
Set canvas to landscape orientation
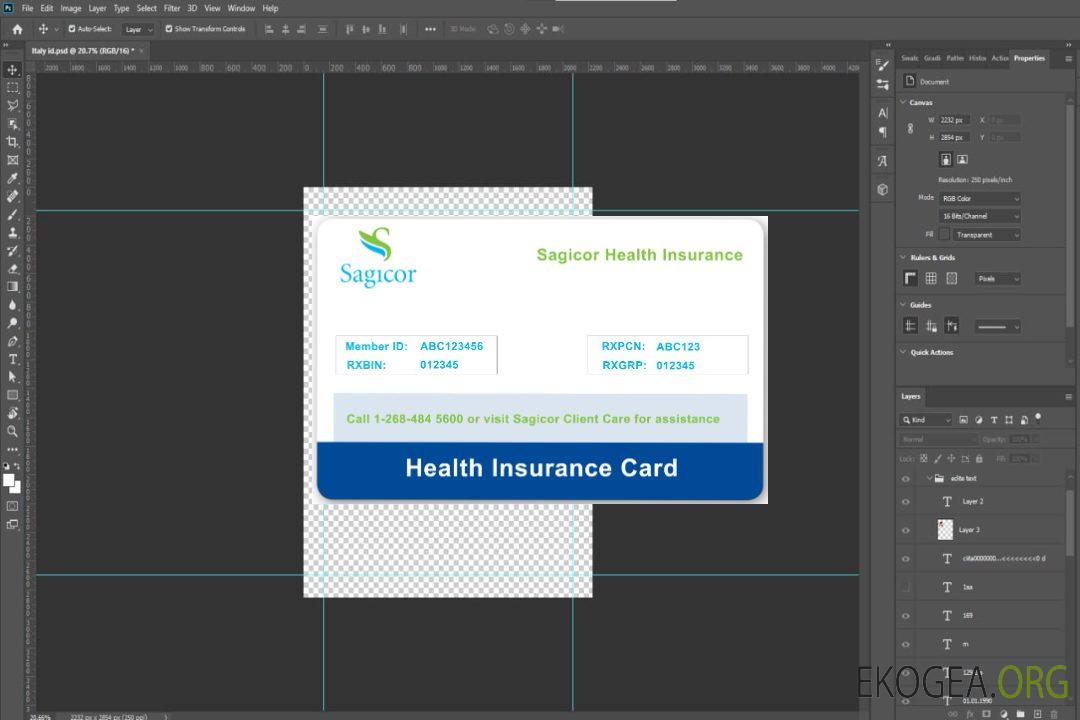(962, 159)
